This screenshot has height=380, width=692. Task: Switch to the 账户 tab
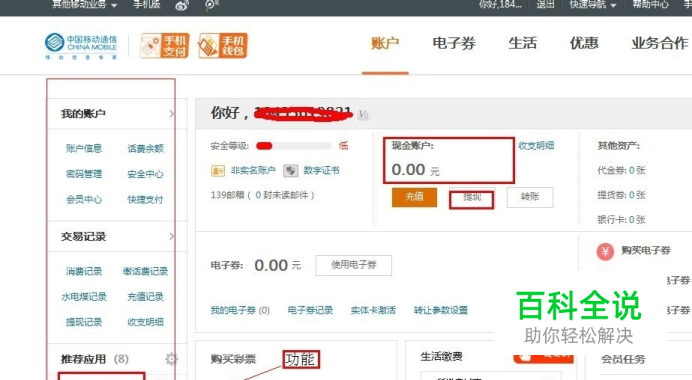(x=385, y=43)
